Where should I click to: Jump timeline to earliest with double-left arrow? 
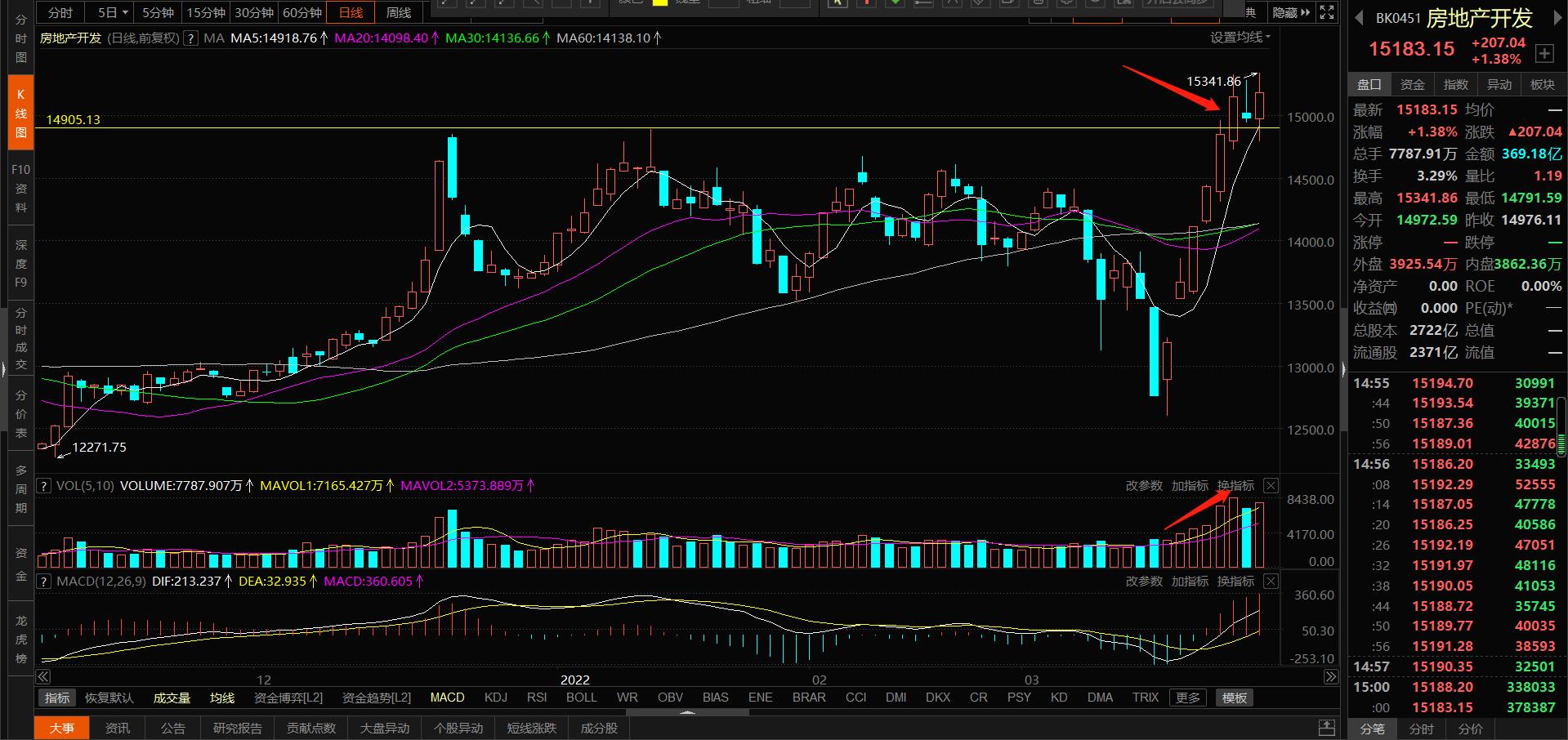(x=43, y=677)
